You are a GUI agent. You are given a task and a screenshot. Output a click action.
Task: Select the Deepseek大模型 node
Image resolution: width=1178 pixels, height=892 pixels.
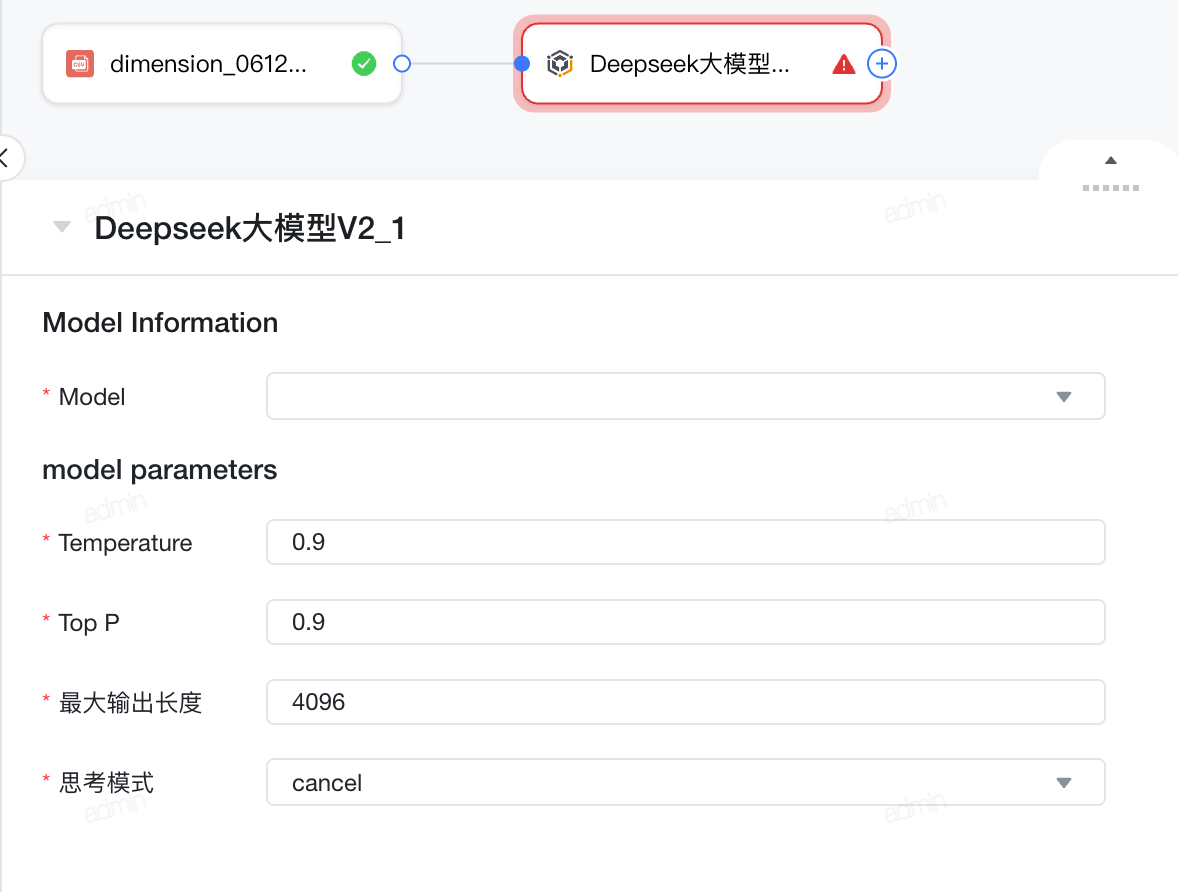pos(702,64)
